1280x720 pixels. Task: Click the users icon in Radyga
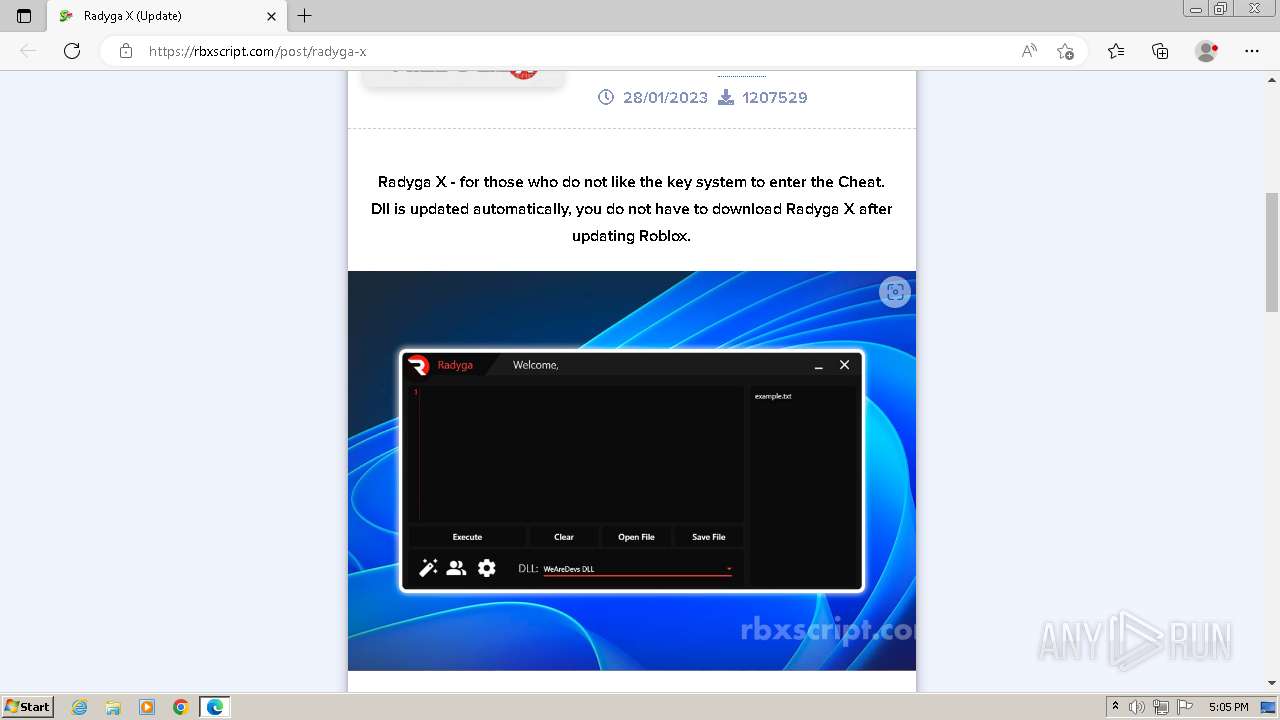(456, 568)
